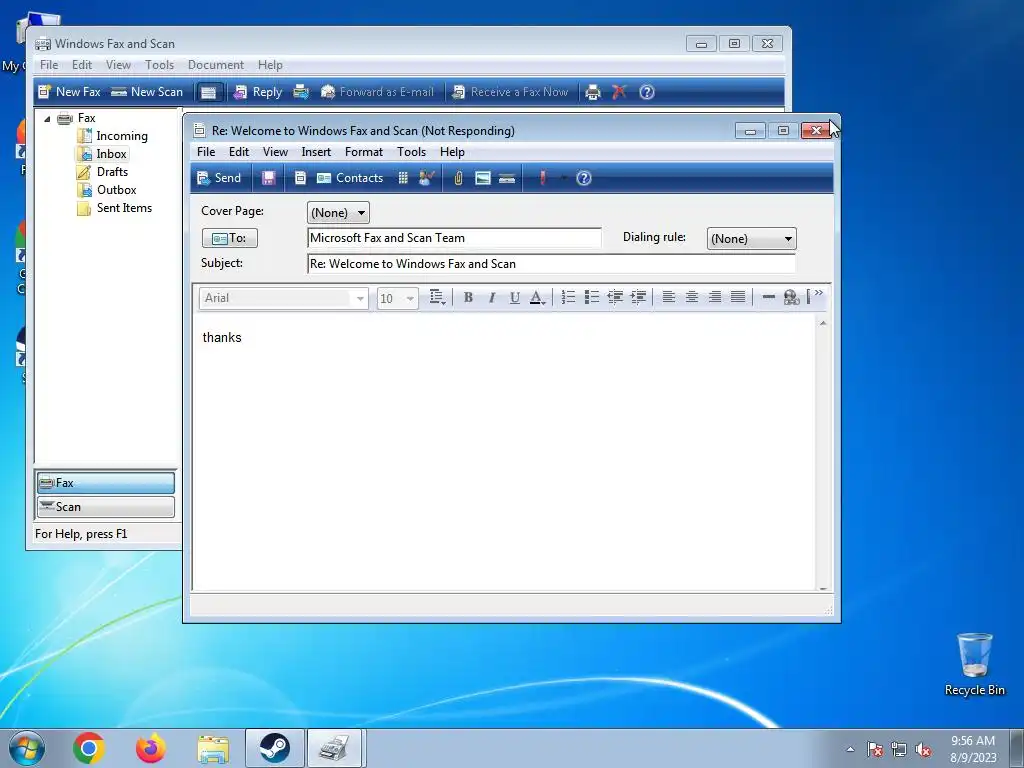
Task: Open the paragraph style dropdown
Action: [437, 298]
